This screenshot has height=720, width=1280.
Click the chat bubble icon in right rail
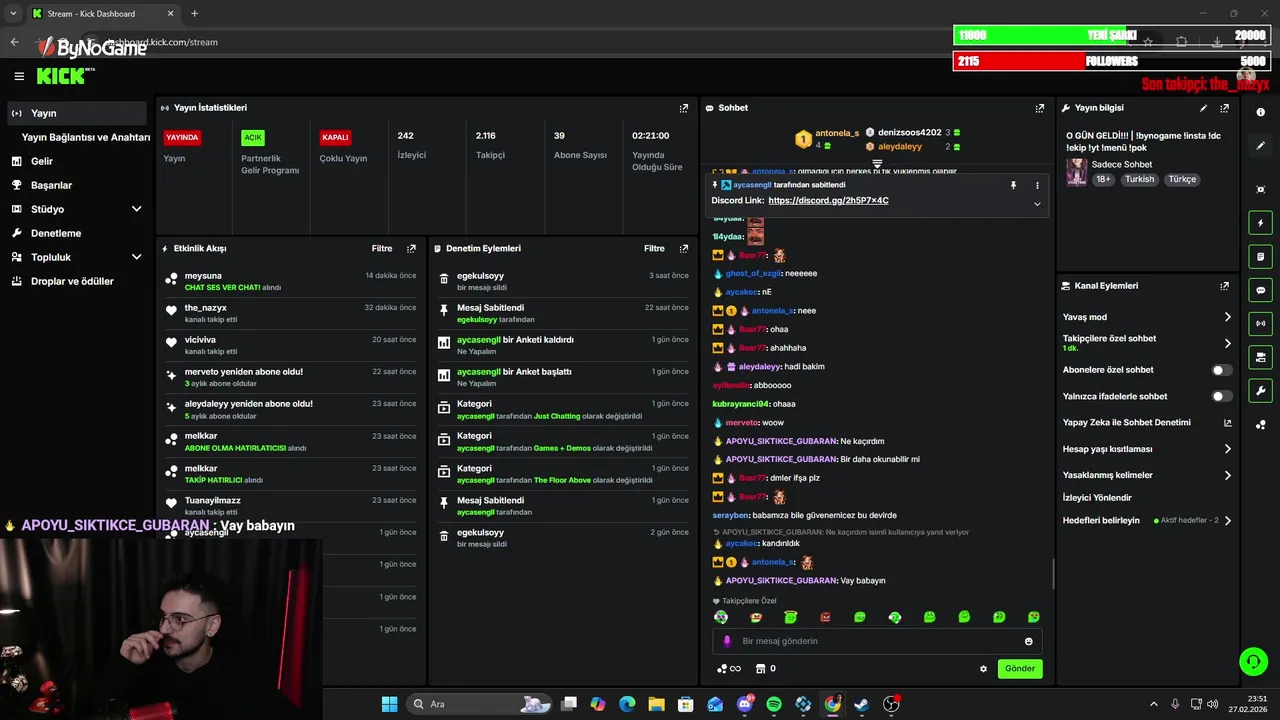pyautogui.click(x=1261, y=290)
